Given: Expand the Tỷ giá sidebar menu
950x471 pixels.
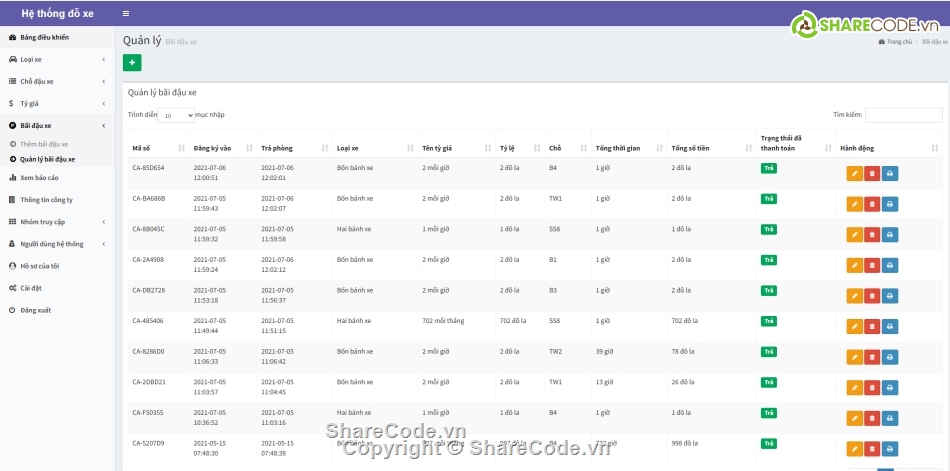Looking at the screenshot, I should tap(57, 104).
